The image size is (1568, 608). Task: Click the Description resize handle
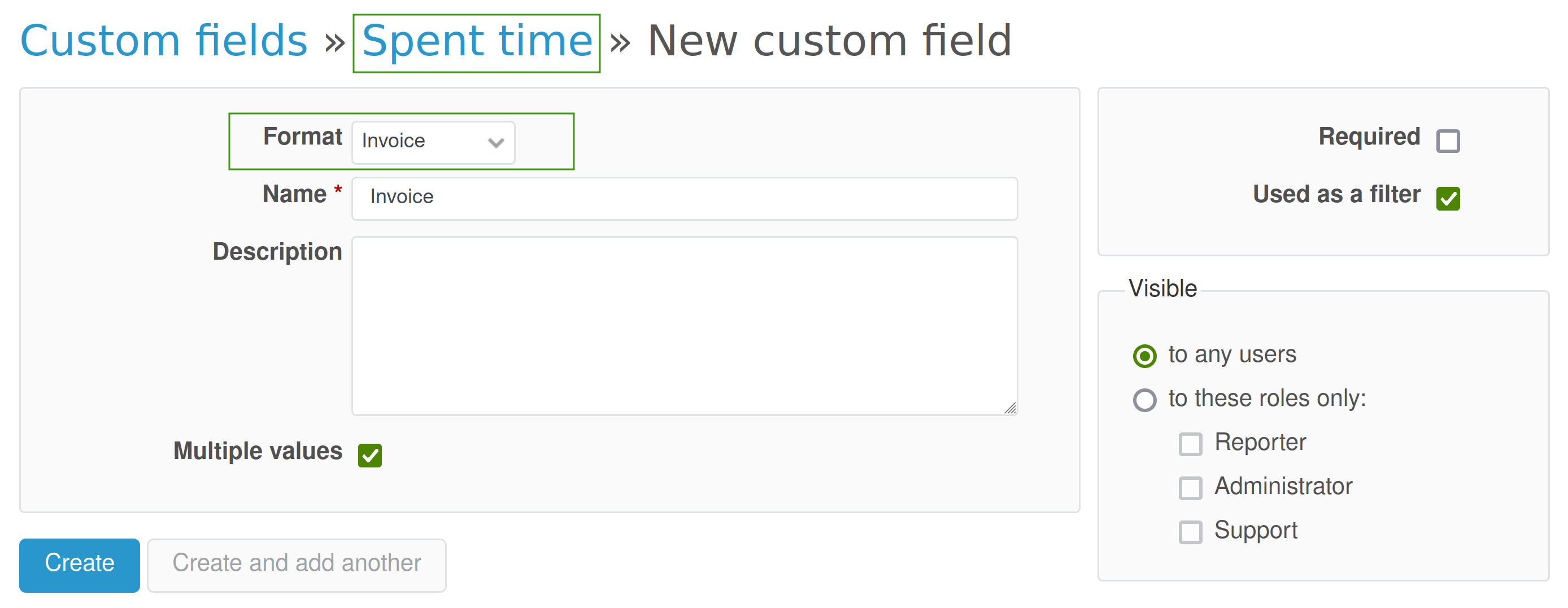coord(1010,408)
